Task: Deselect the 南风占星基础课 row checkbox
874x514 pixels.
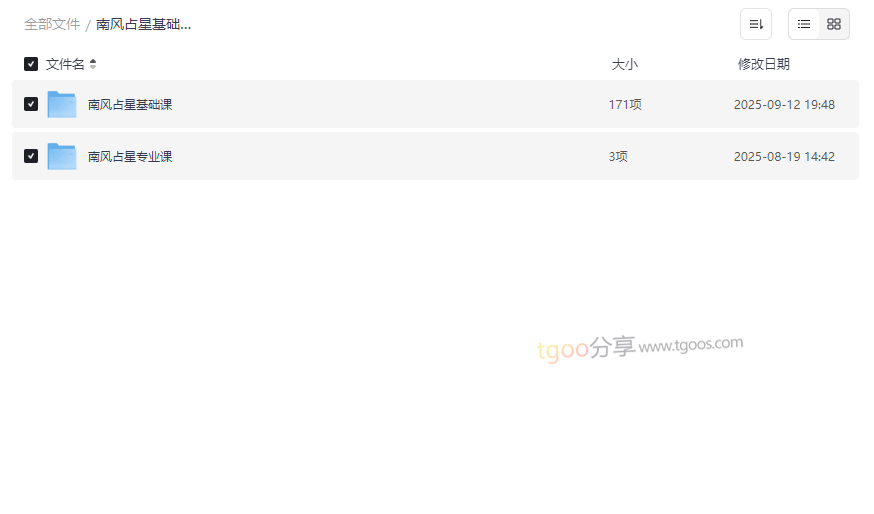Action: tap(31, 104)
